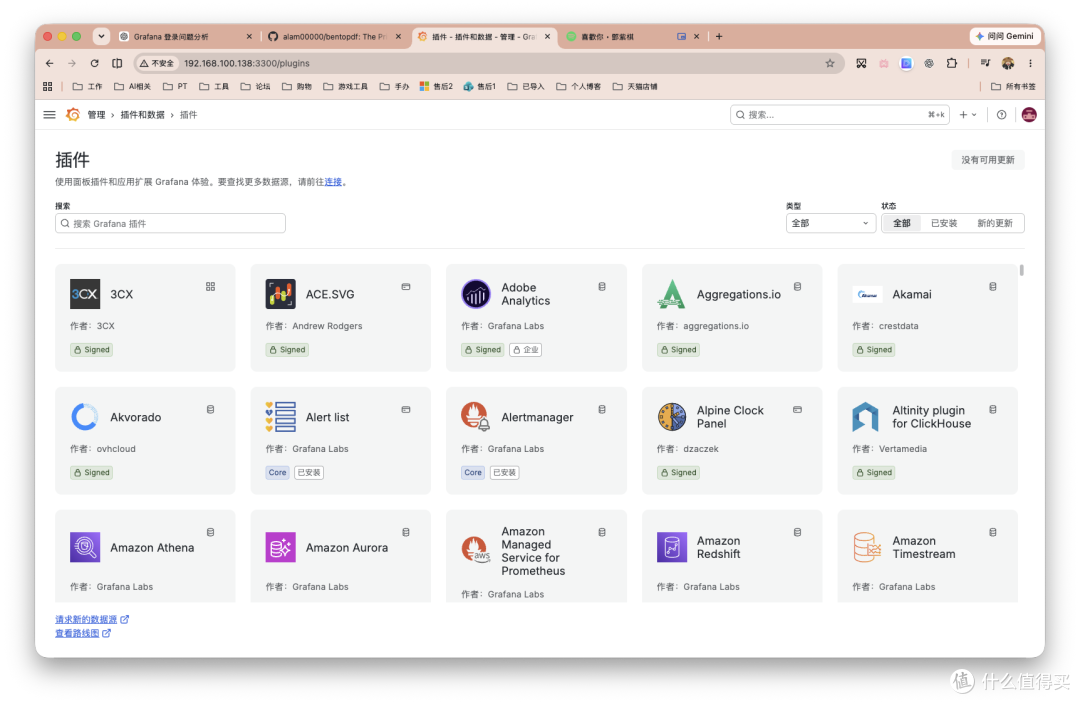This screenshot has width=1080, height=704.
Task: Click author text 'Vertamedia'
Action: (x=903, y=448)
